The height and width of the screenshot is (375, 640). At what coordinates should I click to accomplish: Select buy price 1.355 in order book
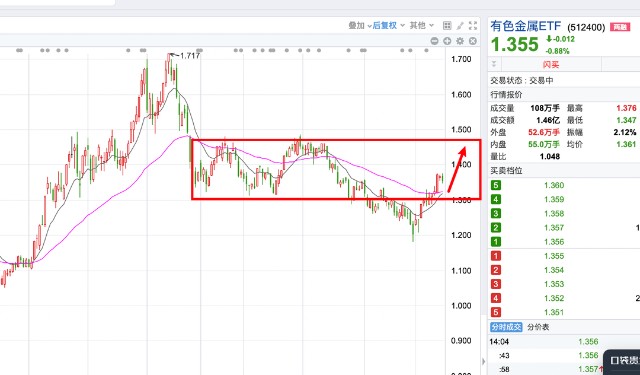[554, 256]
